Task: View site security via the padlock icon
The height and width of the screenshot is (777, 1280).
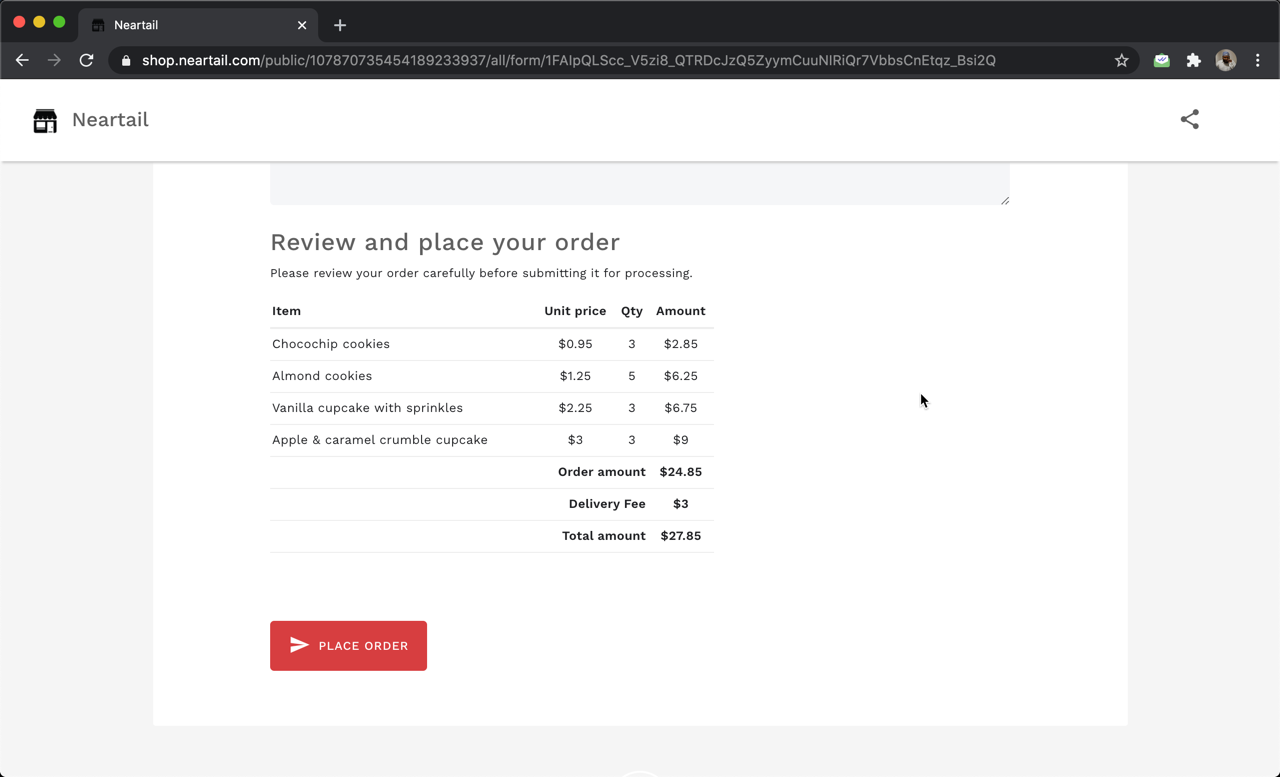Action: 125,60
